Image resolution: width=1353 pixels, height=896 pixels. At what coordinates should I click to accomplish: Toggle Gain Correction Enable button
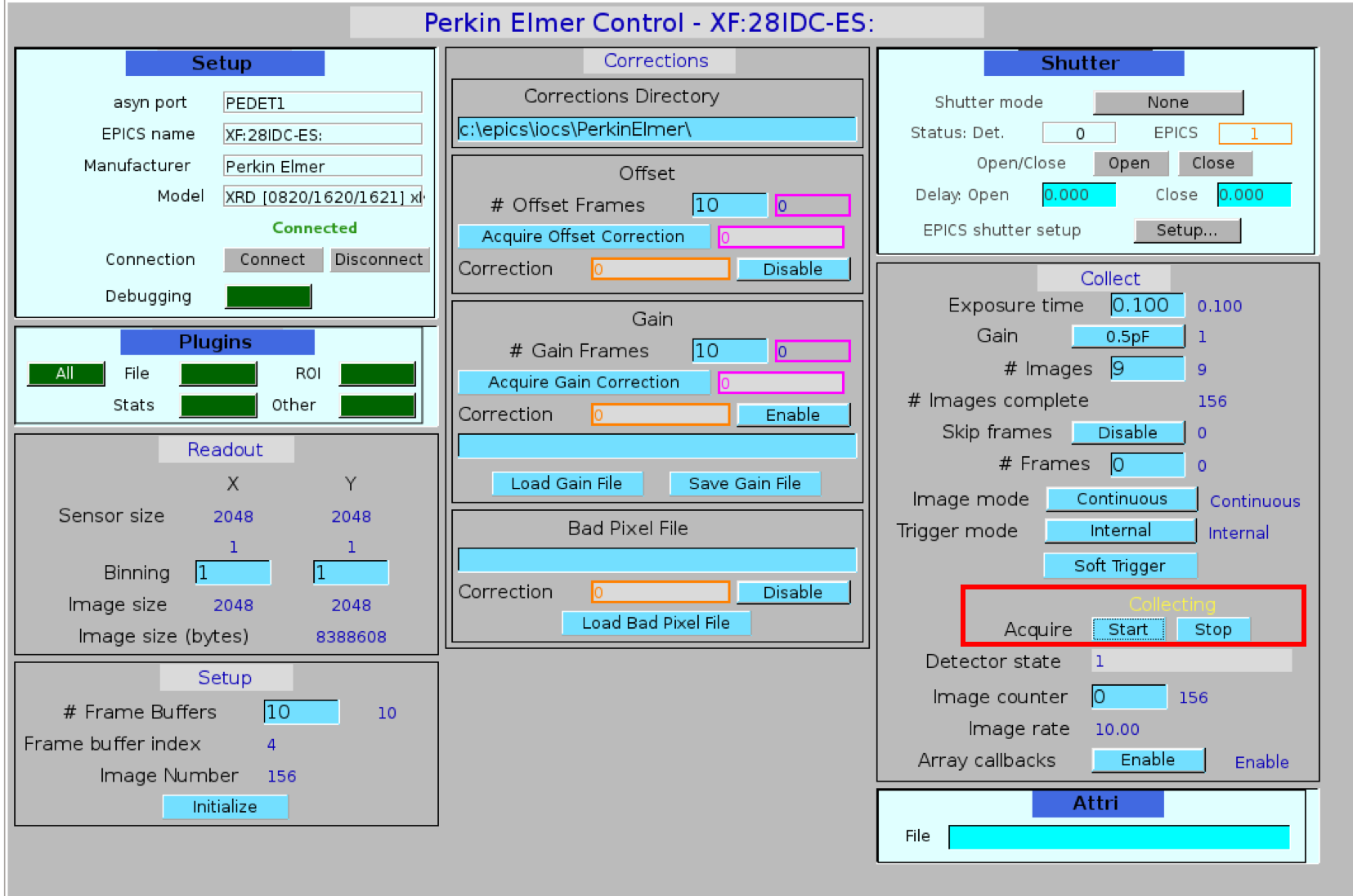[x=793, y=414]
